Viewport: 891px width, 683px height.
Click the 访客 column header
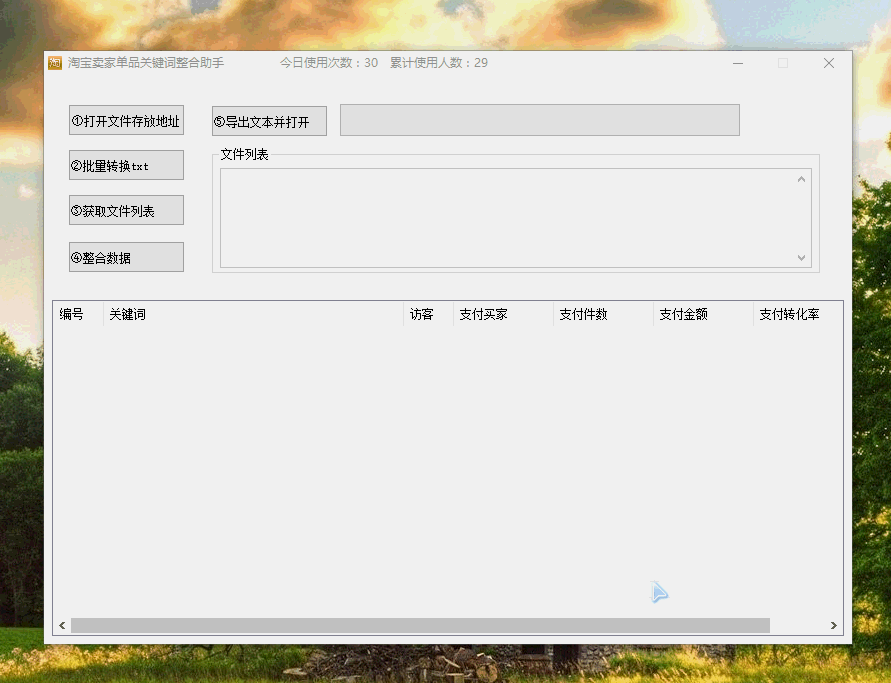[427, 314]
